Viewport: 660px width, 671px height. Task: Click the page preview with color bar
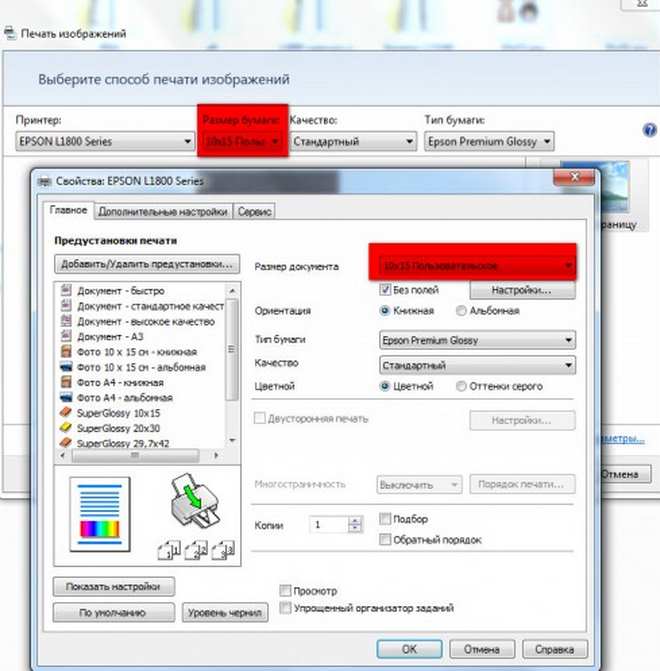100,514
